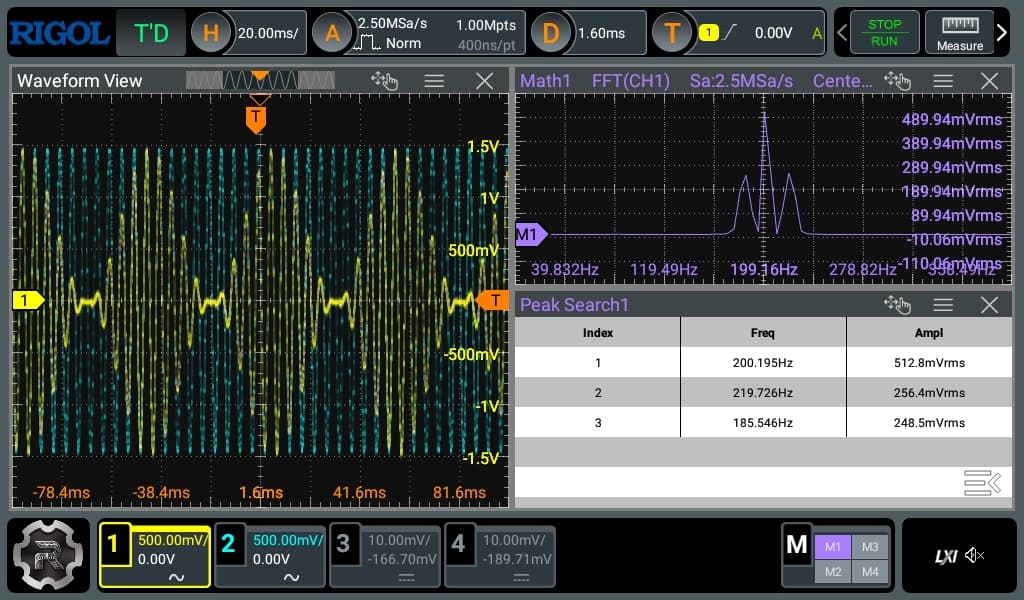Click the Math1 FFT window move icon
This screenshot has width=1024, height=600.
(897, 81)
